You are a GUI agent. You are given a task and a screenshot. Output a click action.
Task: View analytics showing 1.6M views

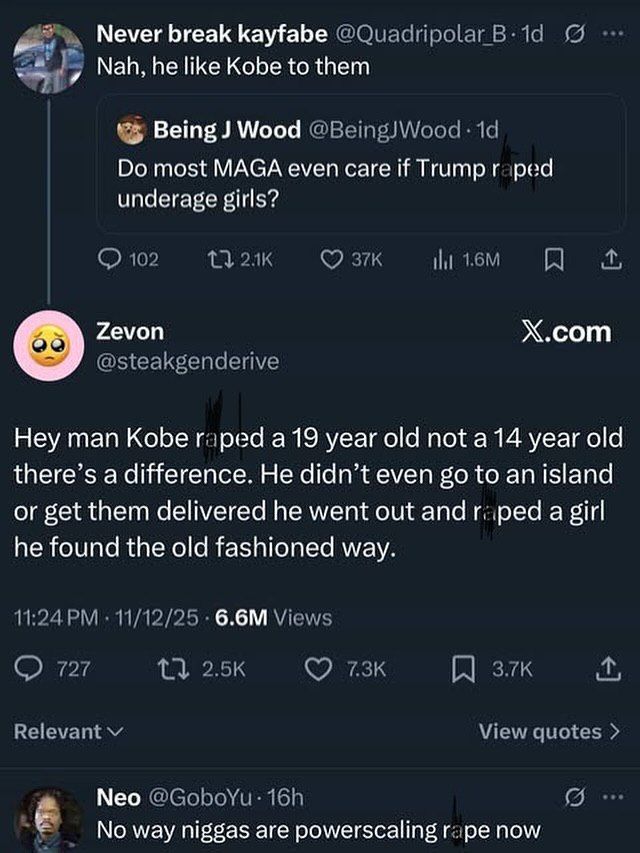click(440, 260)
